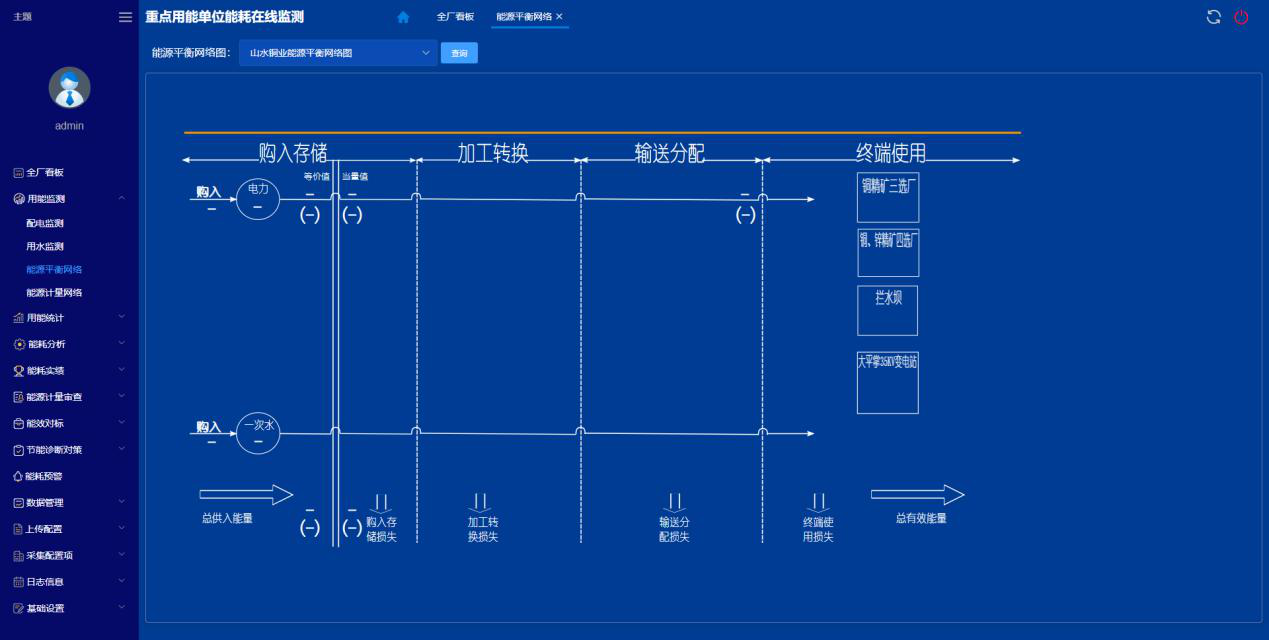This screenshot has width=1269, height=640.
Task: Click the 用能监测 sidebar icon
Action: [x=18, y=199]
